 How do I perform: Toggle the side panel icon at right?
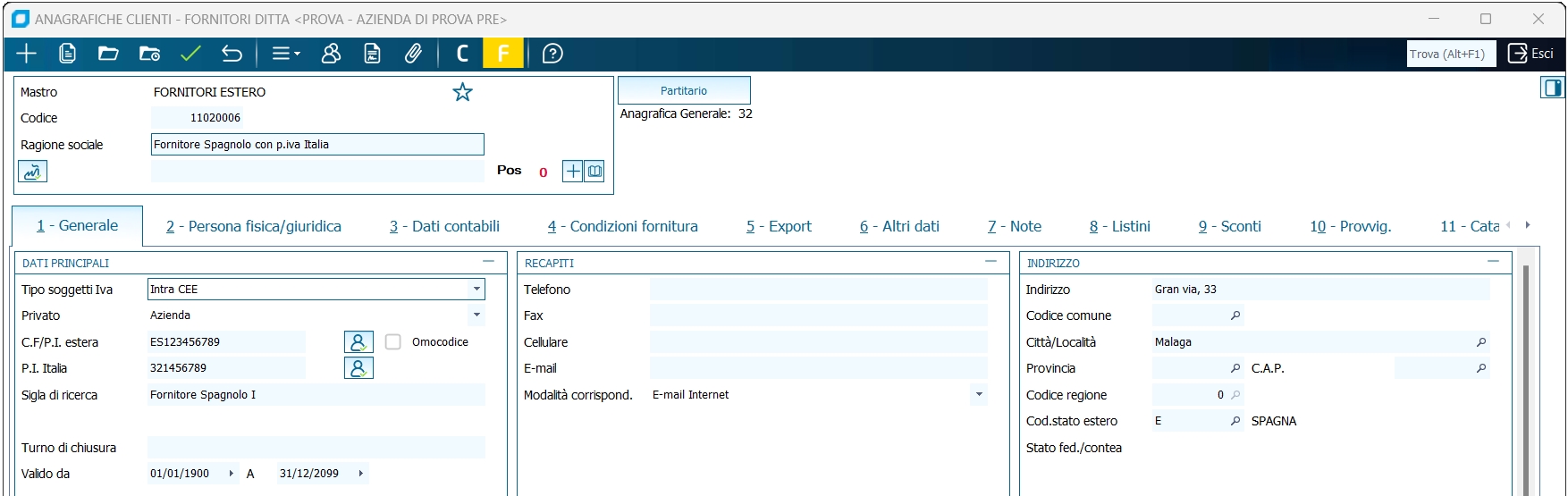(x=1552, y=88)
